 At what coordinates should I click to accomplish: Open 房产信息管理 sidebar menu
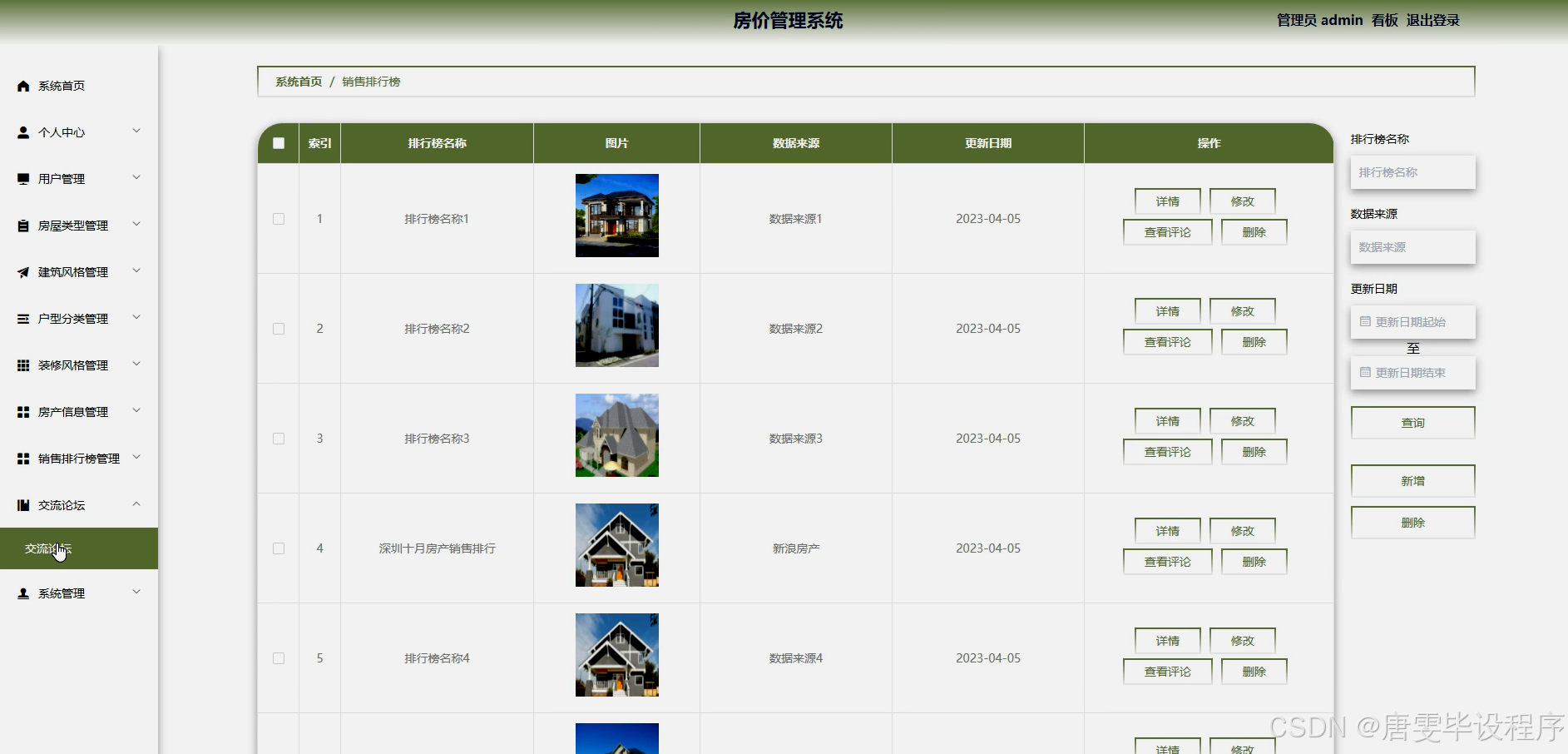[x=79, y=412]
